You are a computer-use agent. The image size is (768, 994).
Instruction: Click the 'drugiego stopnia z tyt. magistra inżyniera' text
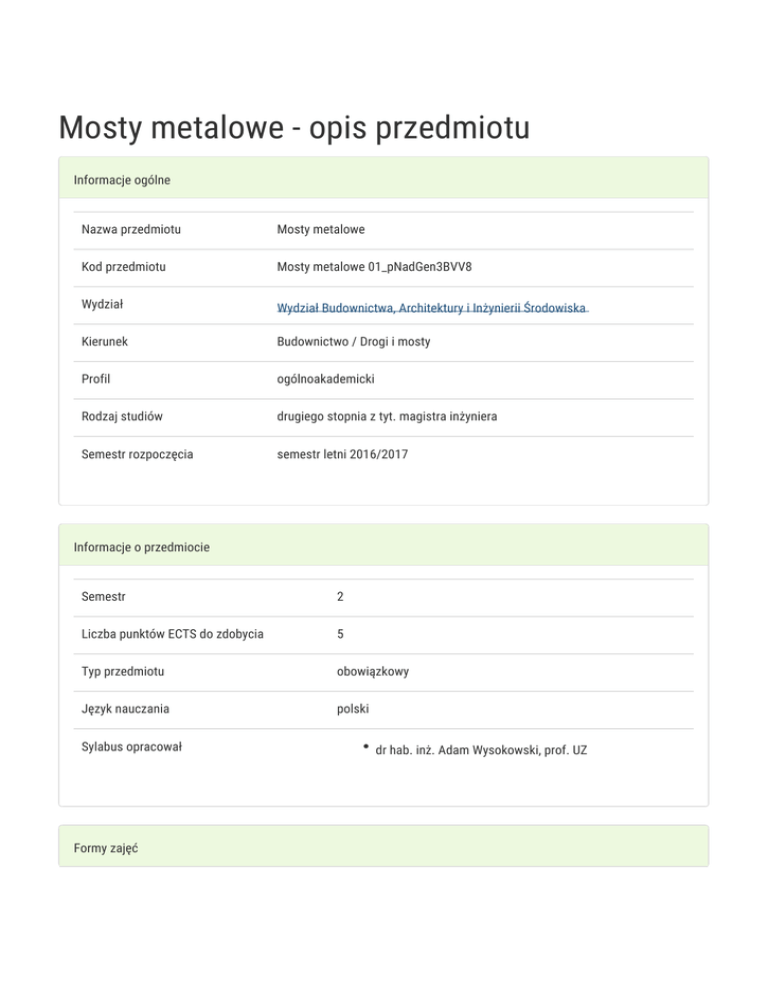[387, 416]
